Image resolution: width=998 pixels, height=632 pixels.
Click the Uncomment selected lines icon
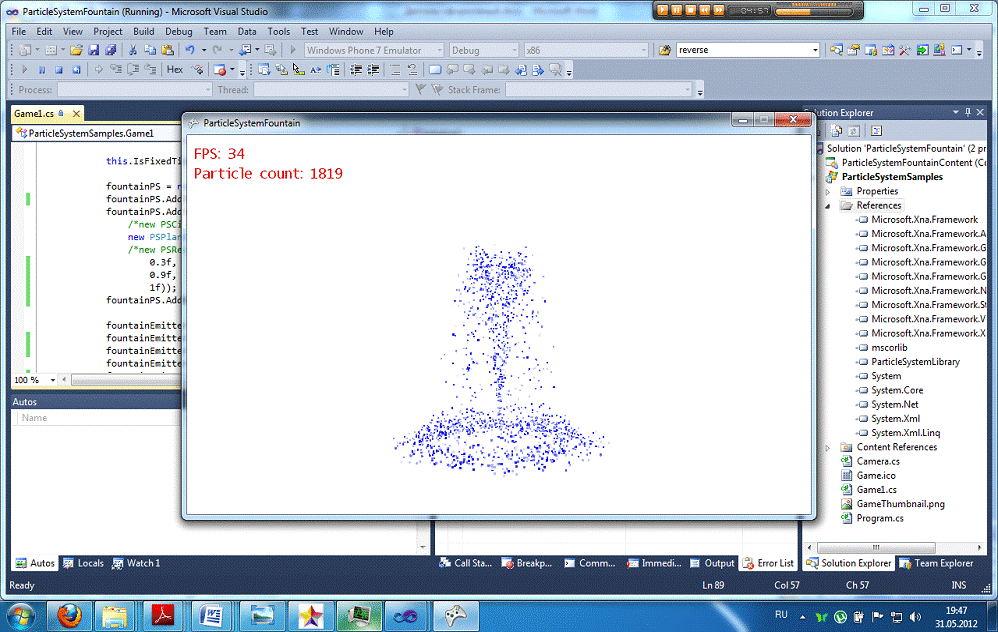(x=412, y=70)
